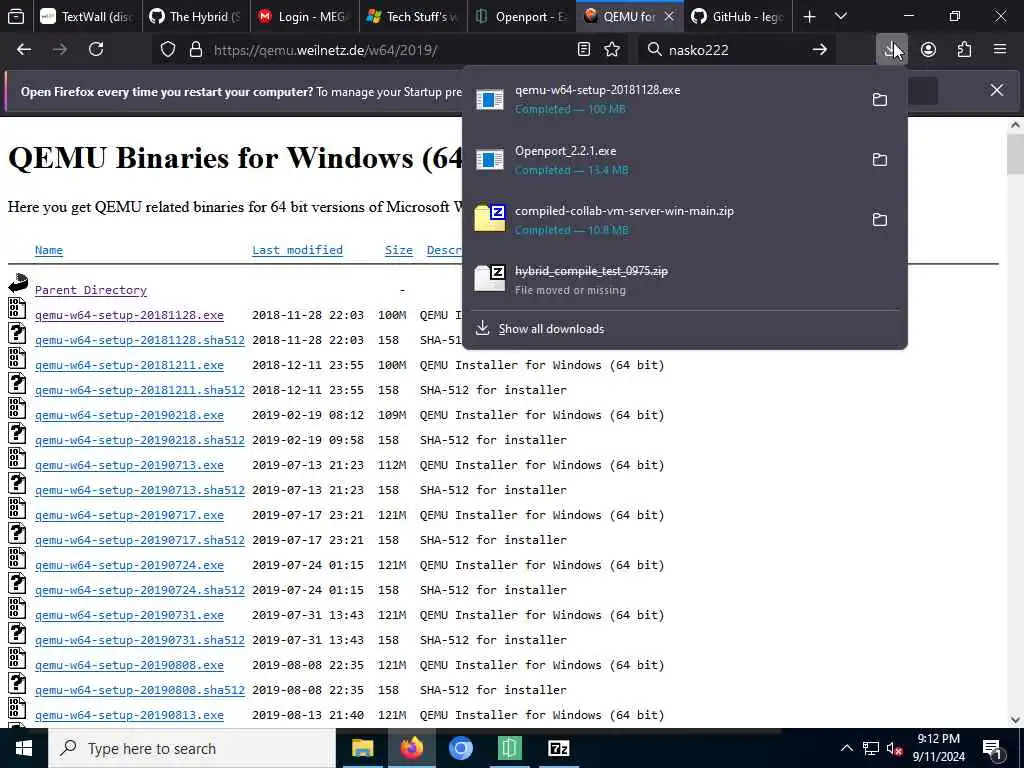Close the QEMU tab

coord(669,17)
